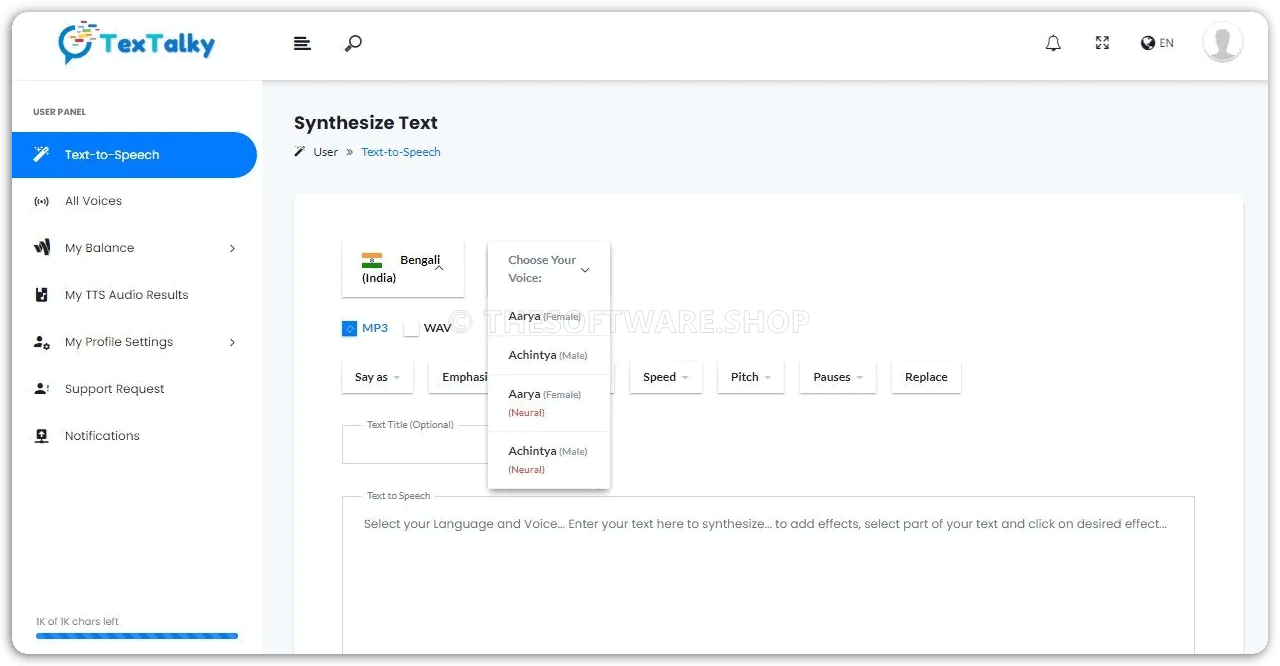Open the Pitch dropdown
1280x666 pixels.
pos(751,377)
